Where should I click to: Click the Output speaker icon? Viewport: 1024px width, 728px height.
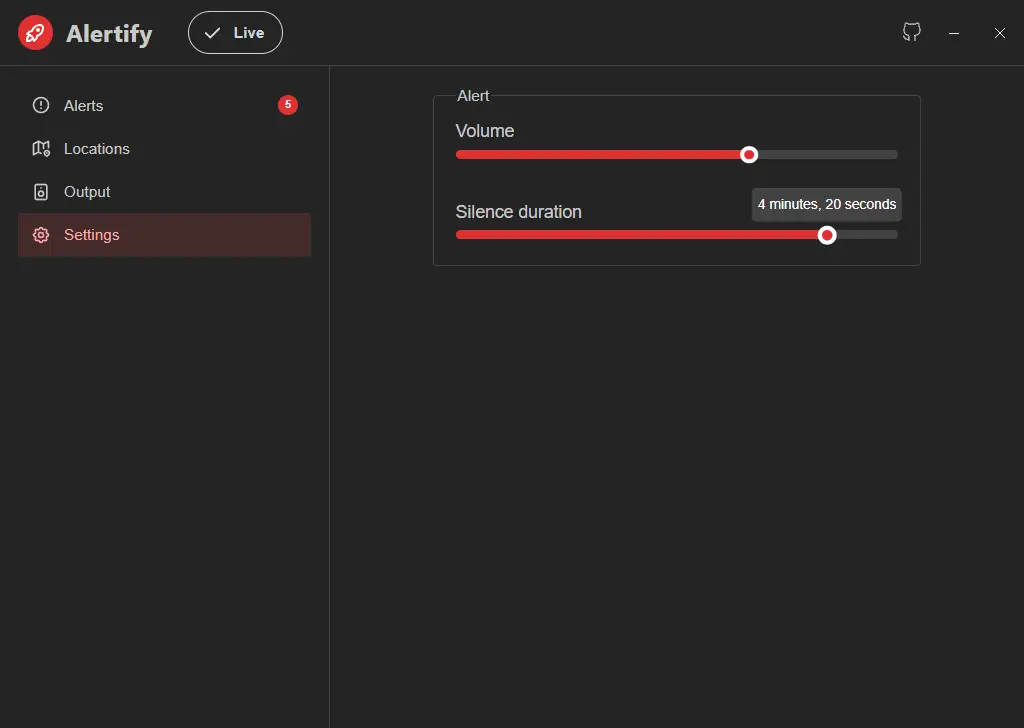tap(41, 191)
